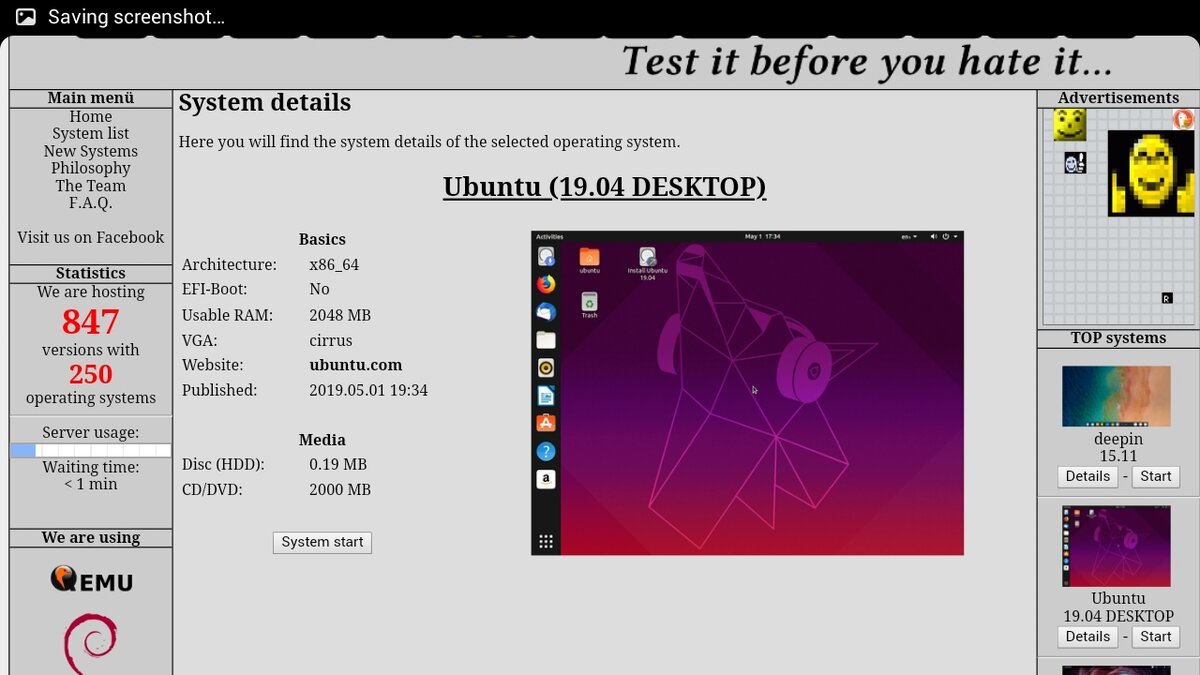Select the 847 versions count
The image size is (1200, 675).
pos(91,321)
